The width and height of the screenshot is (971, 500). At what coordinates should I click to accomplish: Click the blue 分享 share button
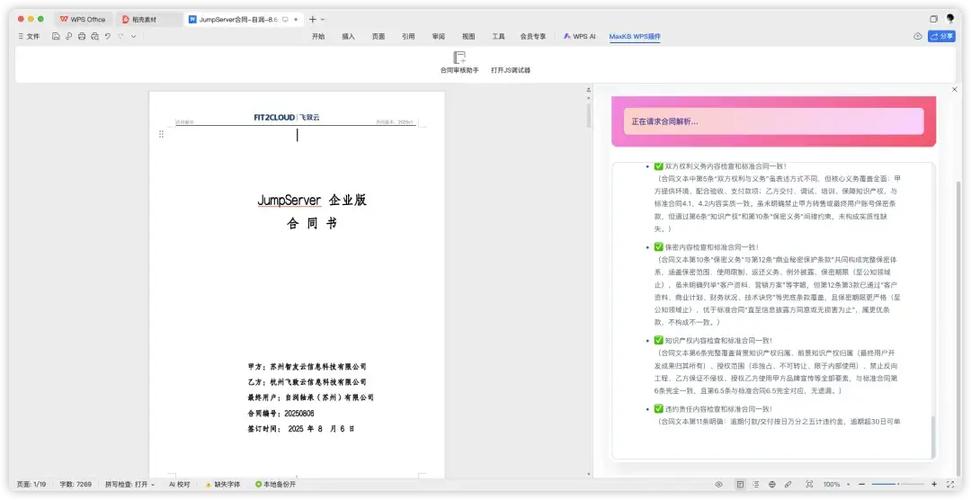941,37
